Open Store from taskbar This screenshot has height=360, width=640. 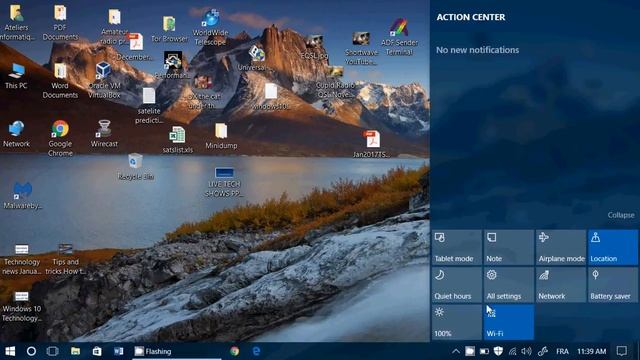[97, 351]
